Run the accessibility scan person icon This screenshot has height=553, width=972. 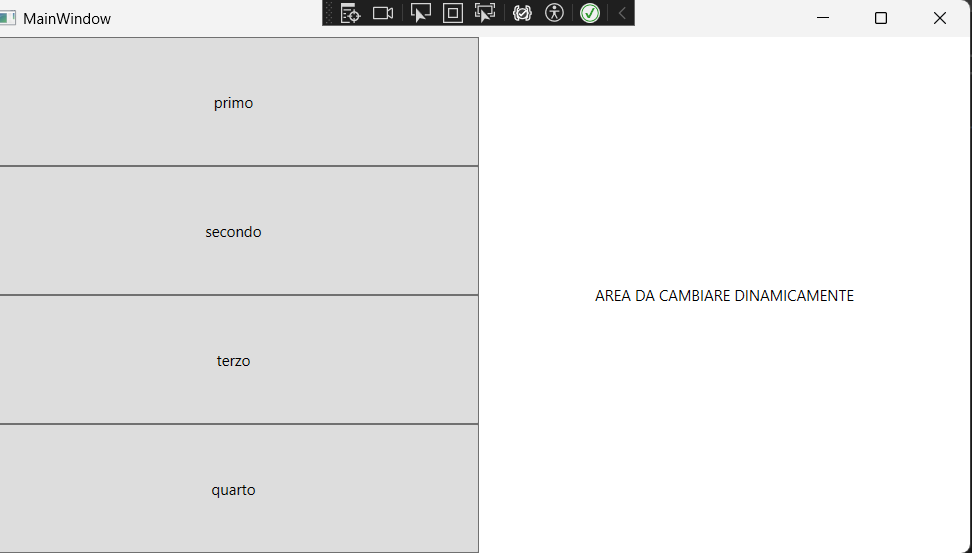(554, 13)
